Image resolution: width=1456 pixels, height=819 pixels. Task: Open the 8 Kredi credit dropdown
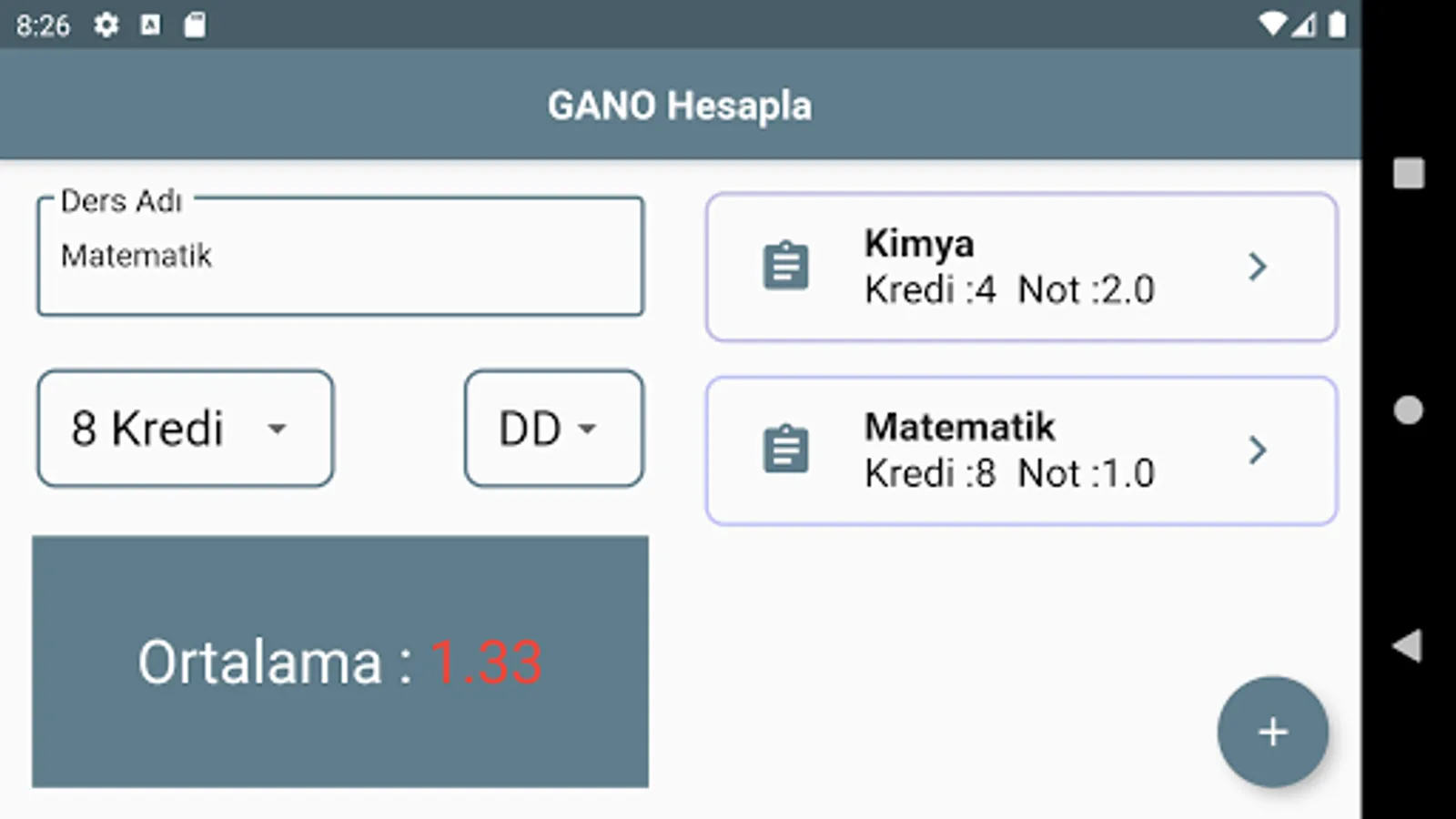(185, 429)
